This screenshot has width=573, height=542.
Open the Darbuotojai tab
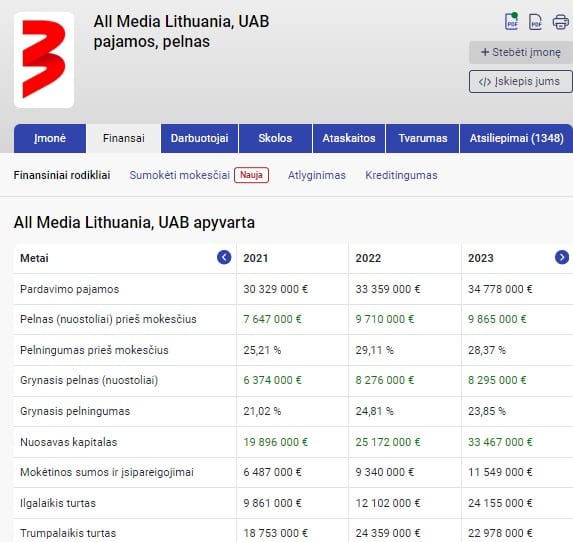tap(200, 138)
